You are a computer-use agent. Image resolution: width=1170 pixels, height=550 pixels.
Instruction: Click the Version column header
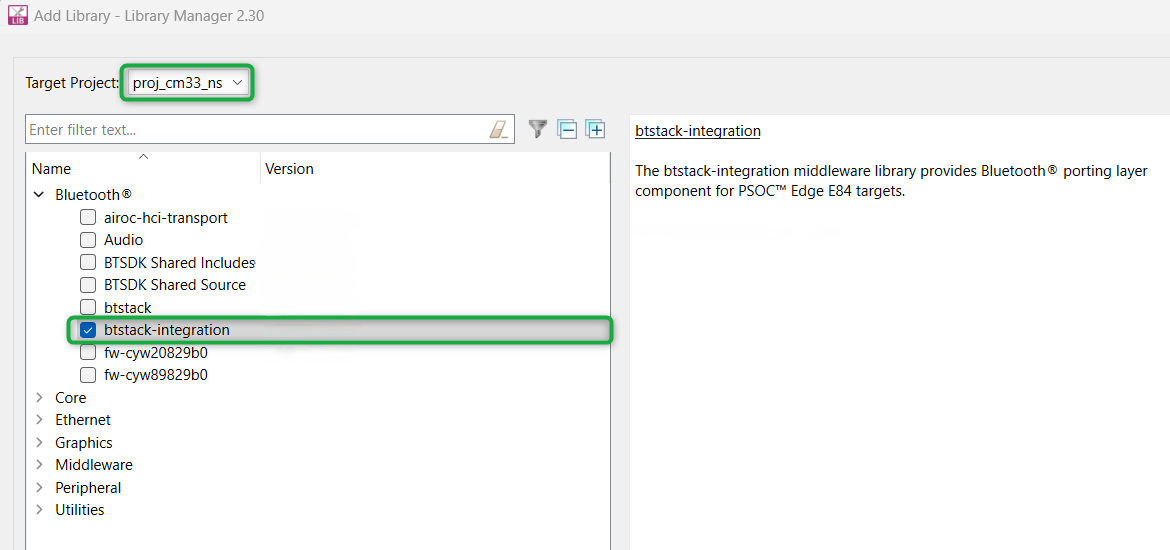[289, 169]
